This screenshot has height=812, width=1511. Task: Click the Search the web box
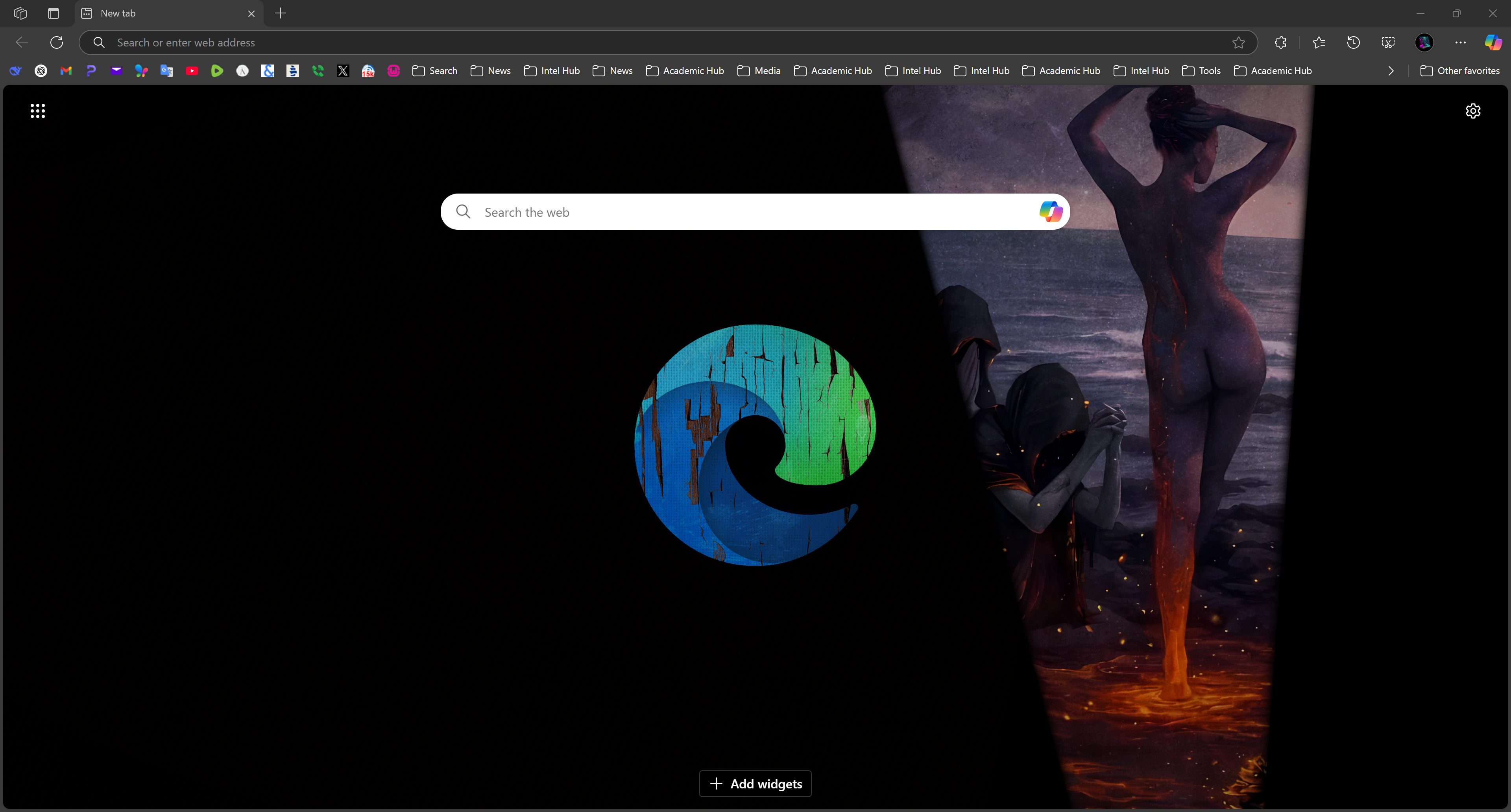point(755,212)
